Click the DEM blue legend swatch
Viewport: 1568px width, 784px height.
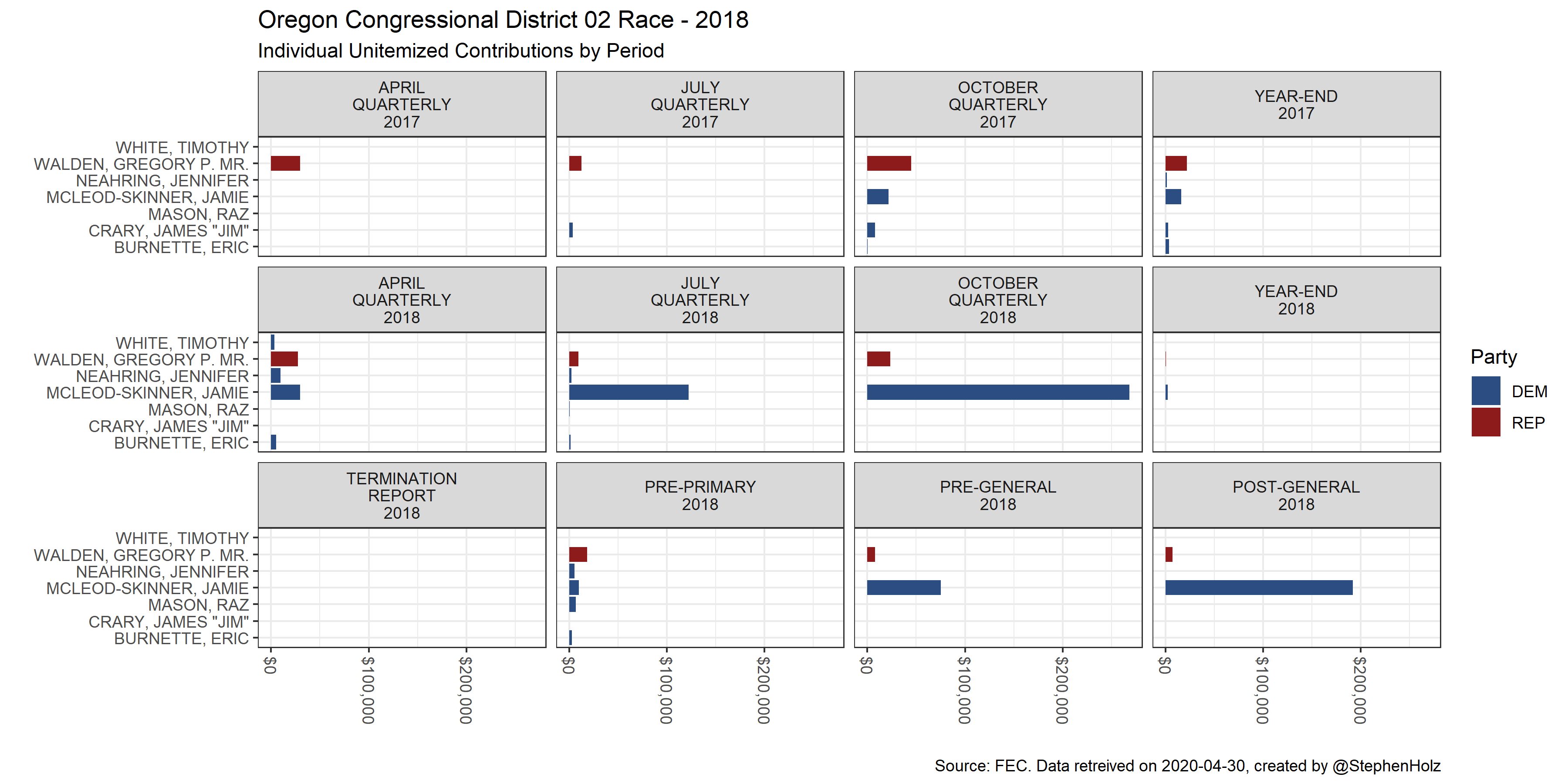coord(1485,391)
